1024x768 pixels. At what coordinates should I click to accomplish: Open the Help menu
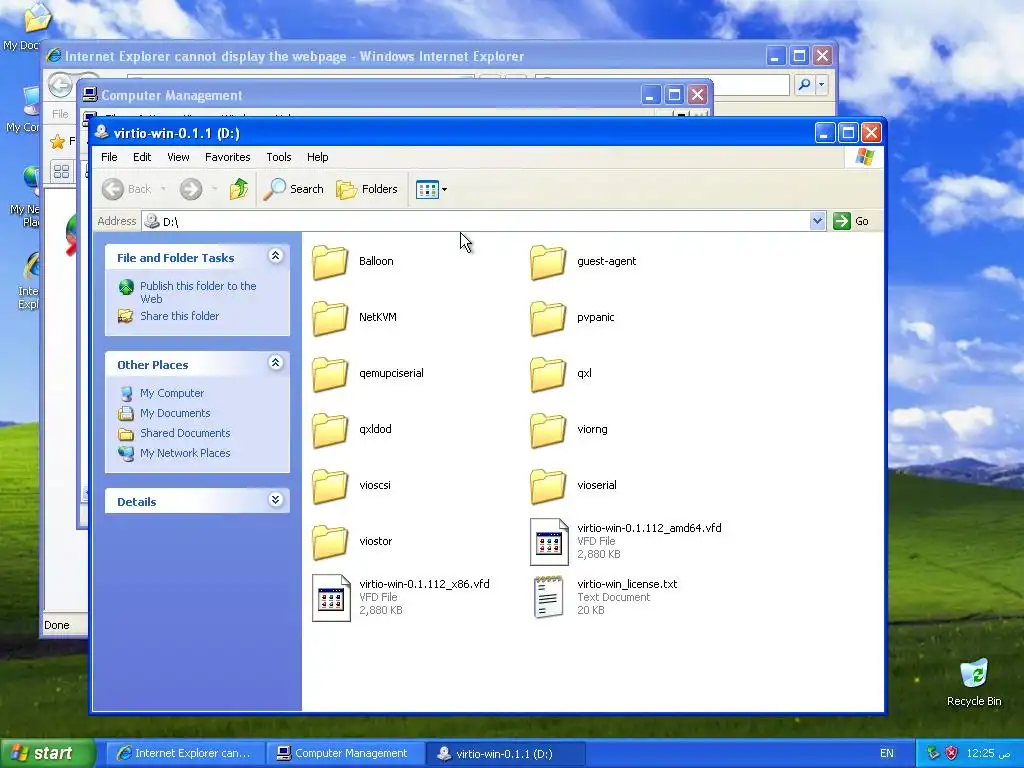[x=317, y=157]
